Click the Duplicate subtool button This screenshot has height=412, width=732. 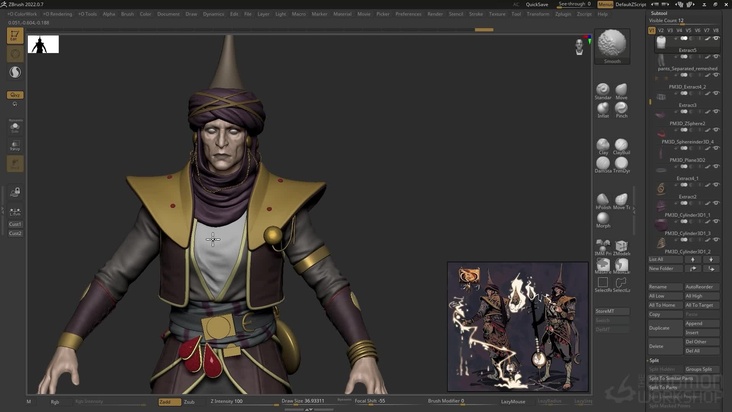[x=665, y=328]
